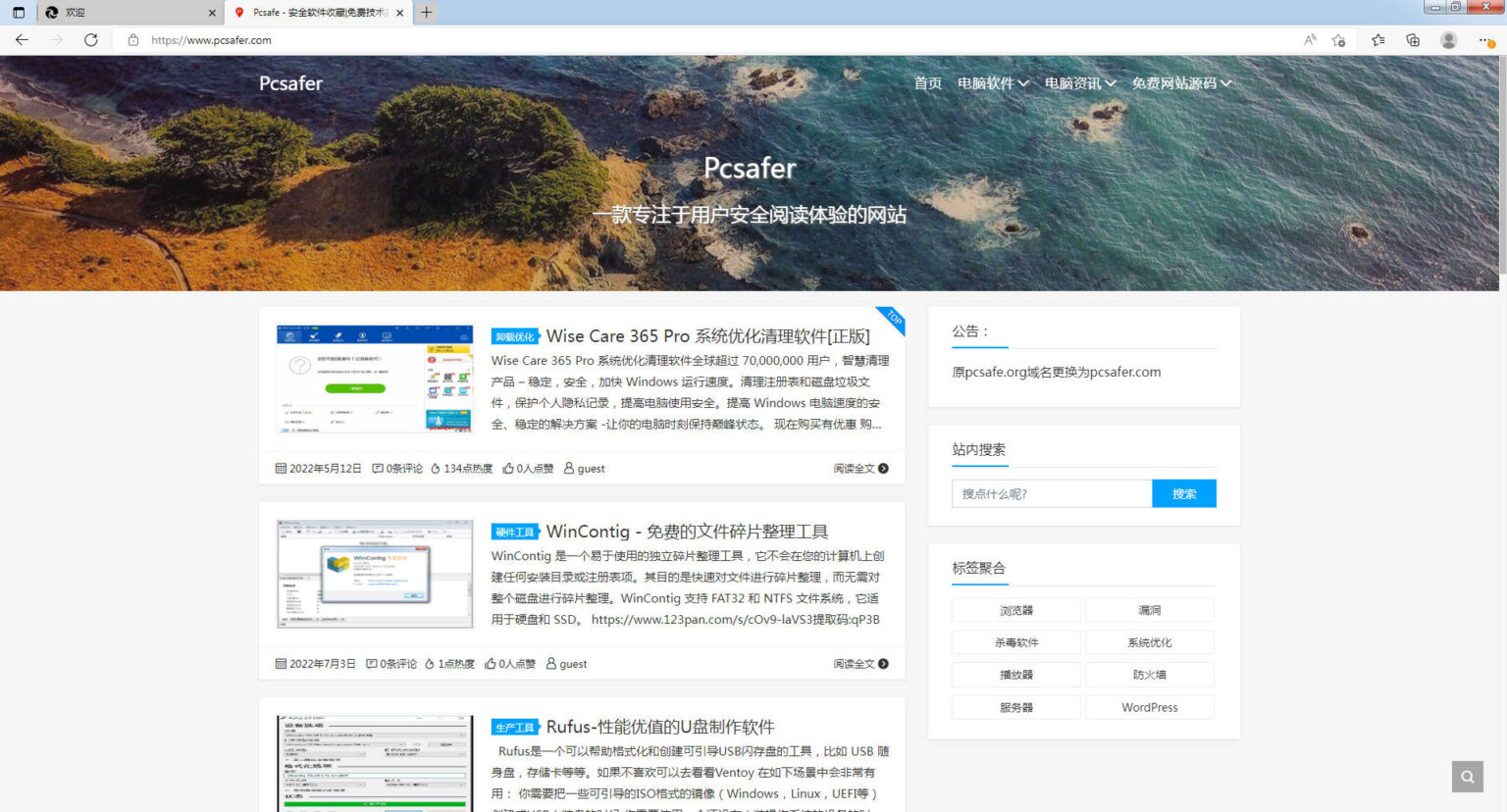Viewport: 1507px width, 812px height.
Task: Open browser settings ellipsis menu
Action: pos(1485,40)
